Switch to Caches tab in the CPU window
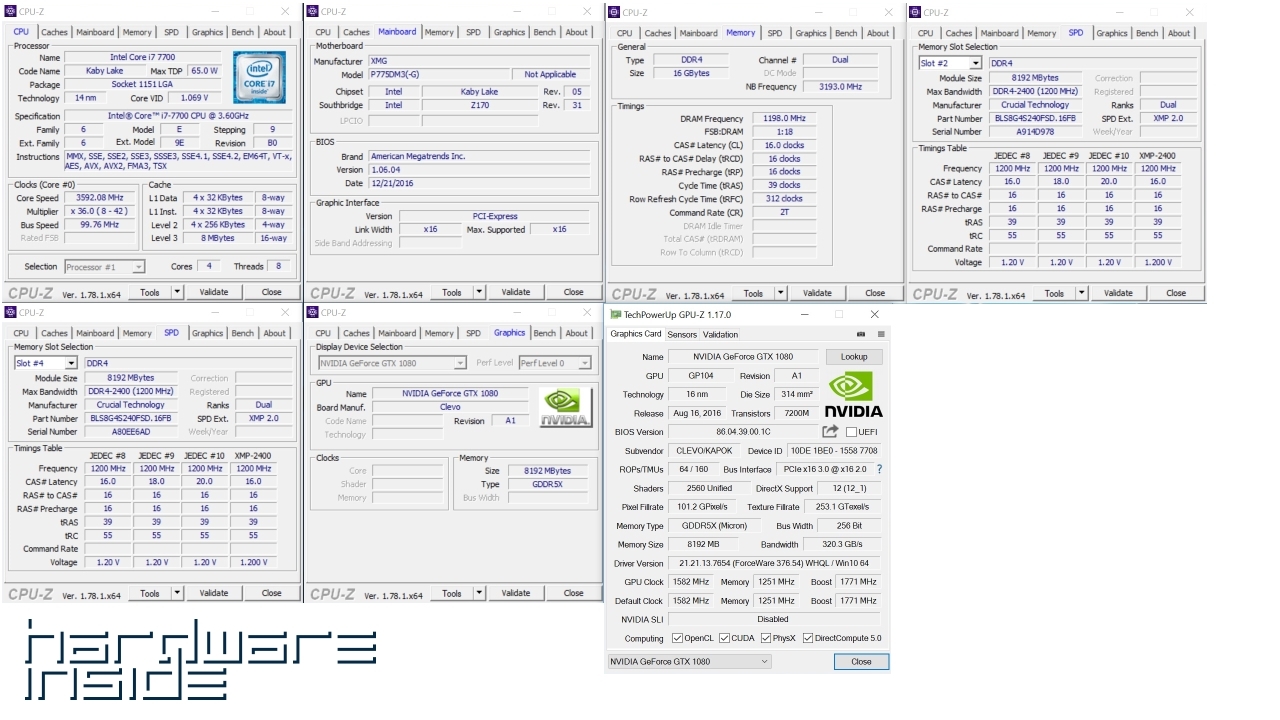The image size is (1280, 720). (54, 32)
